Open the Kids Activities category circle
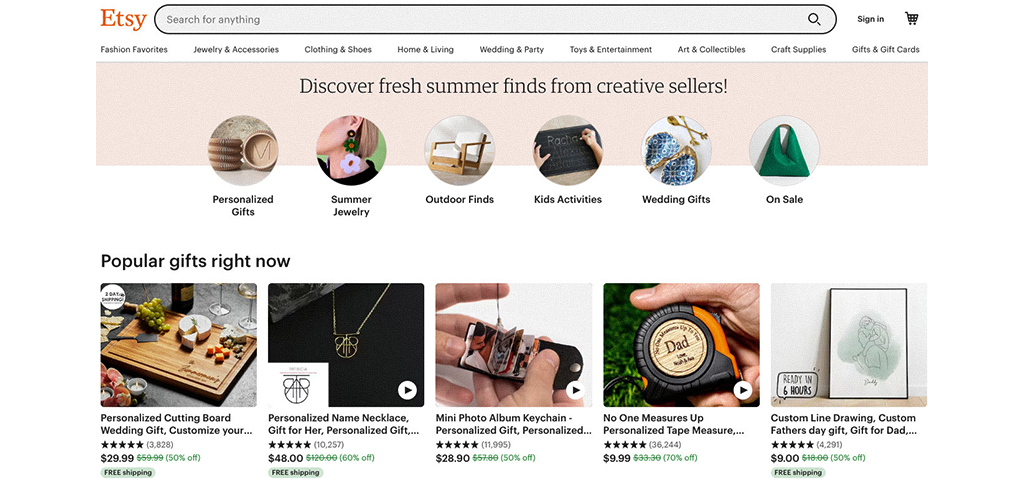The width and height of the screenshot is (1024, 501). 568,151
